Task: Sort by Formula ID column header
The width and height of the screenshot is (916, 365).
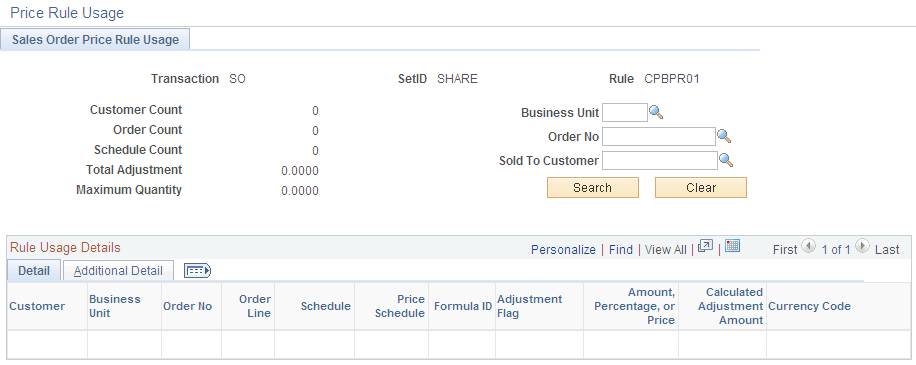Action: [x=463, y=306]
